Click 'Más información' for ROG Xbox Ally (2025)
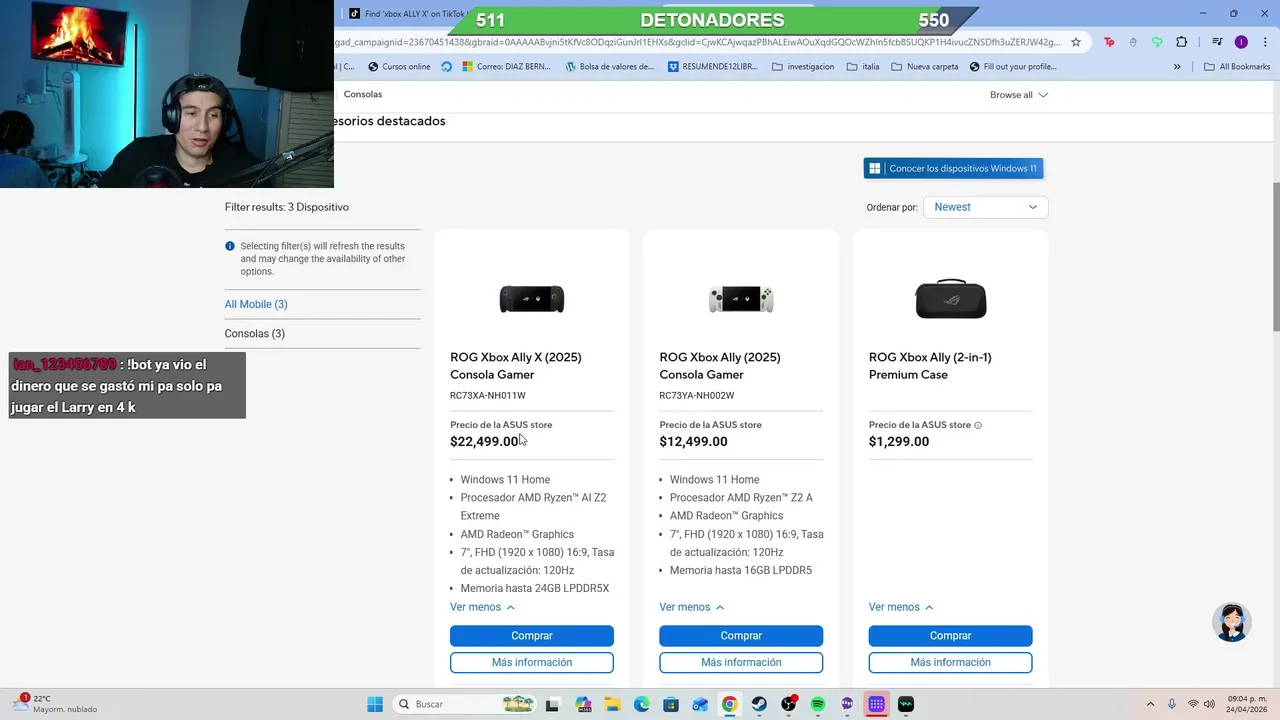1280x720 pixels. 741,663
